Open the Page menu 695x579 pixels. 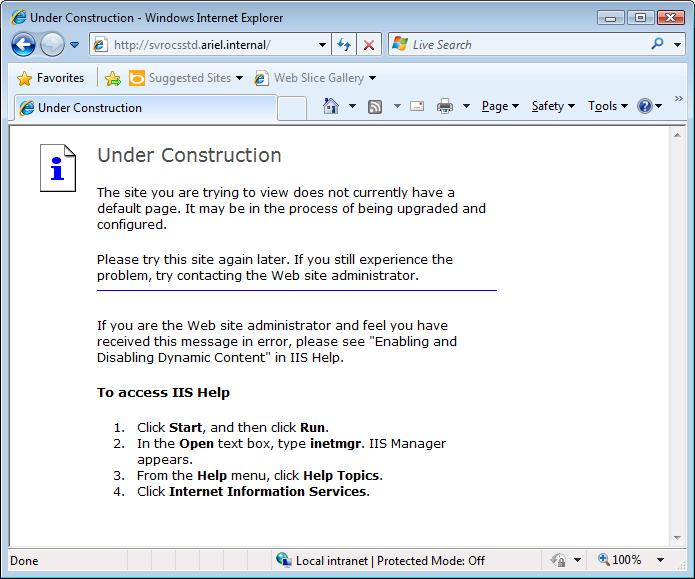500,106
